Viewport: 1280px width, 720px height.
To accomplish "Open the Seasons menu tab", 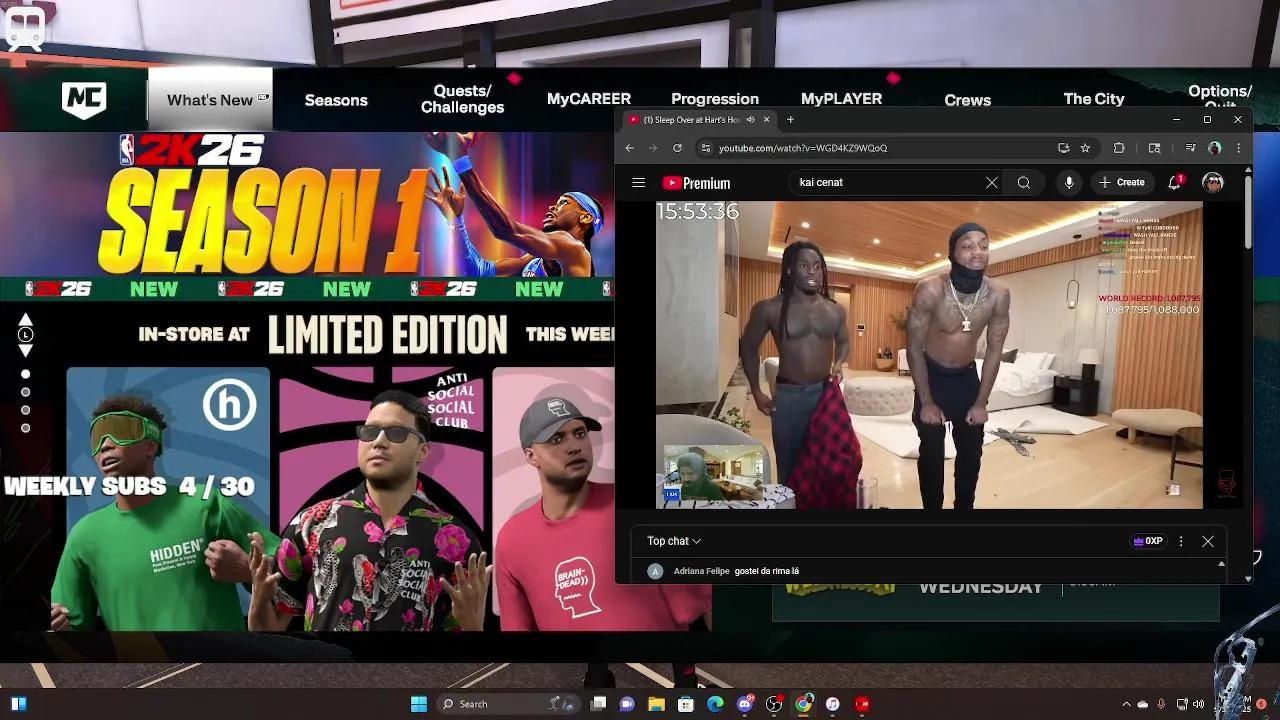I will click(336, 100).
